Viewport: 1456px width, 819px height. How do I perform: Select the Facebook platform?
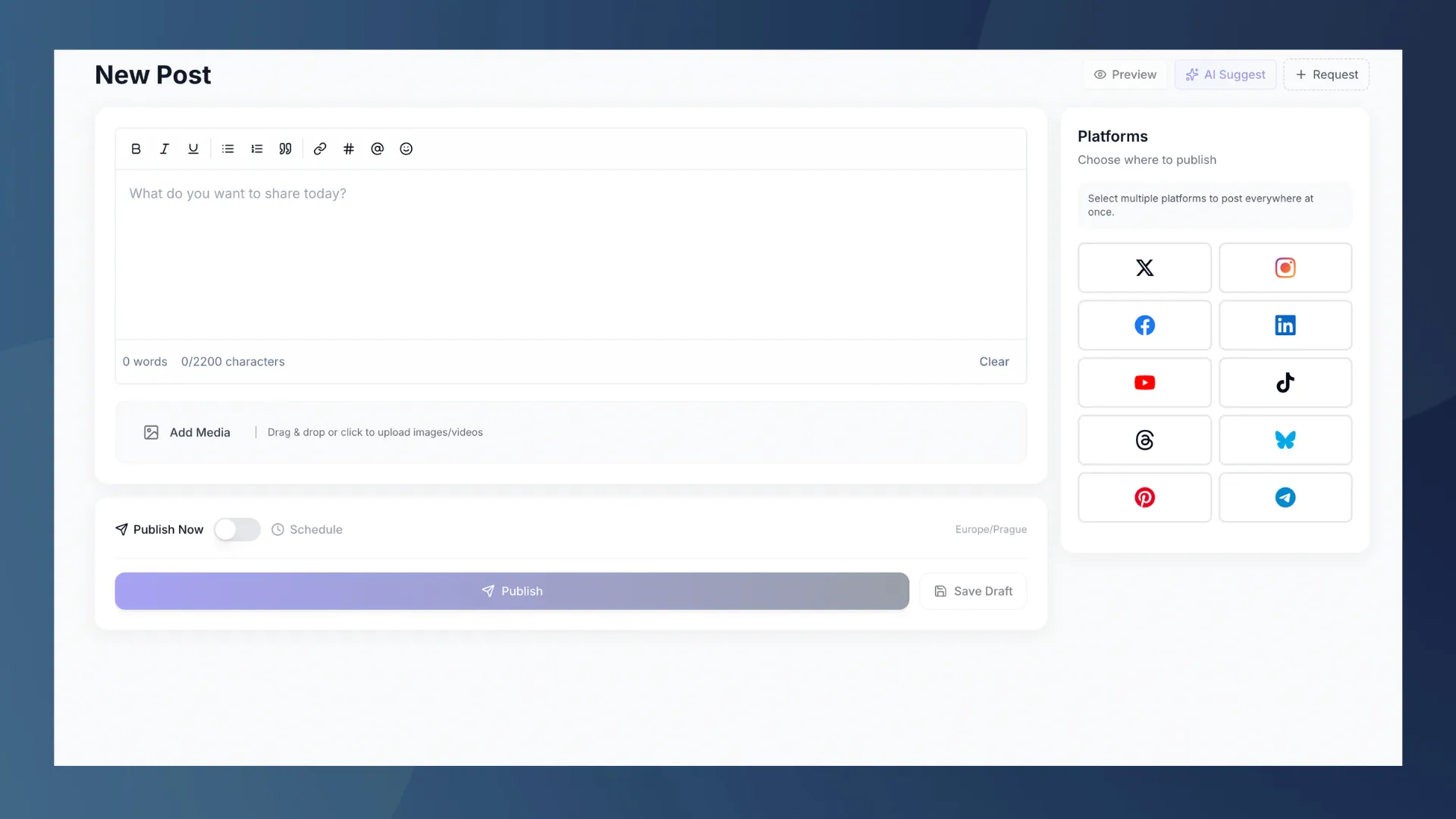[x=1144, y=325]
